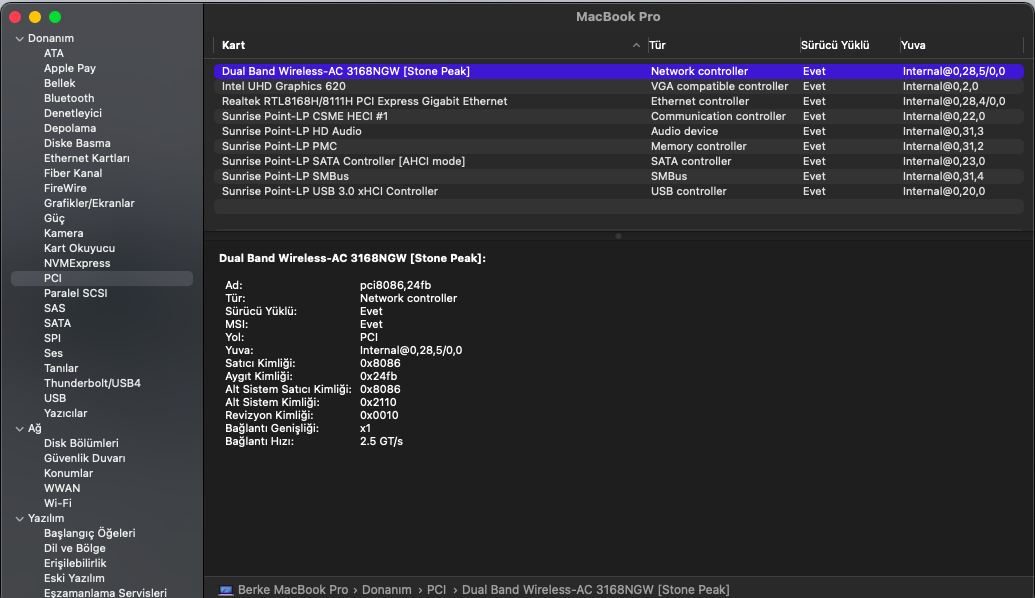
Task: Collapse the Donanım section
Action: pos(19,39)
